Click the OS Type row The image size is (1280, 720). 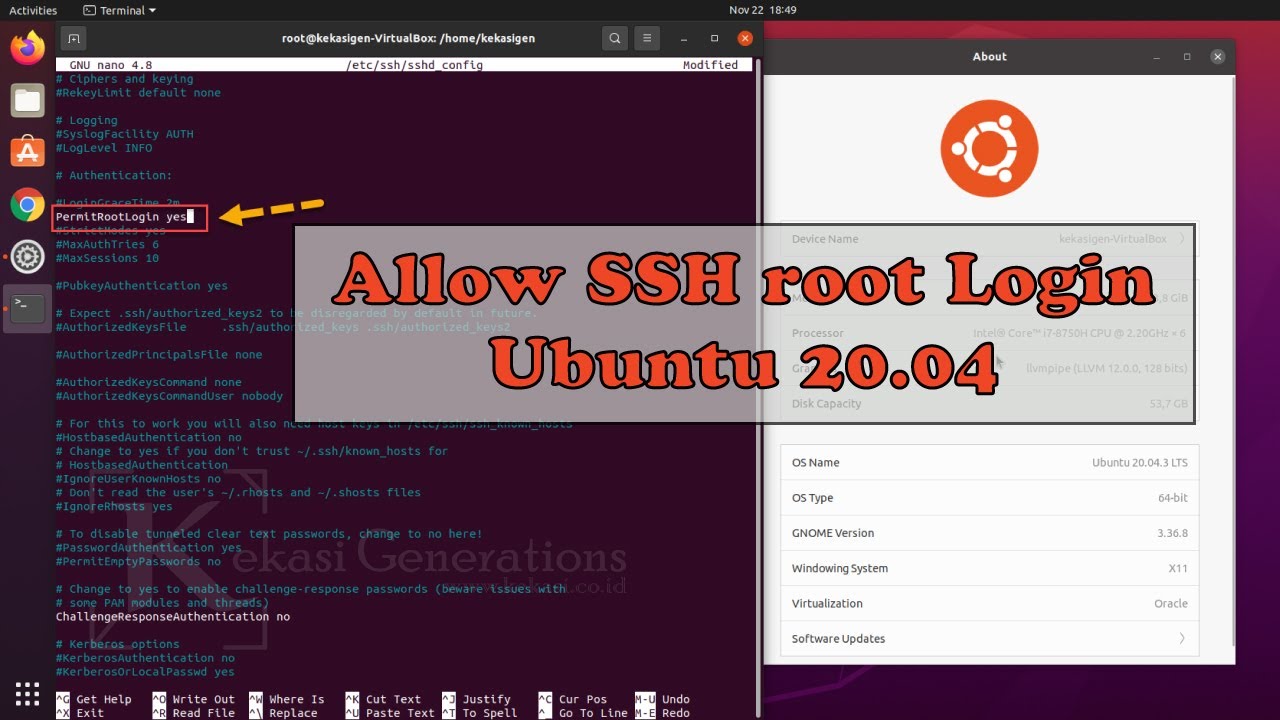(989, 497)
